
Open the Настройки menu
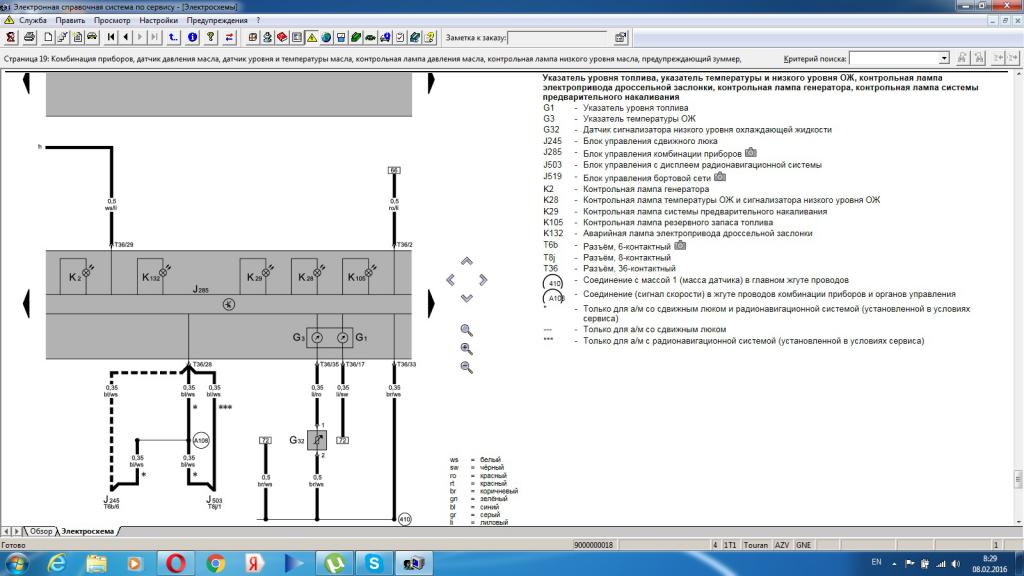click(158, 20)
